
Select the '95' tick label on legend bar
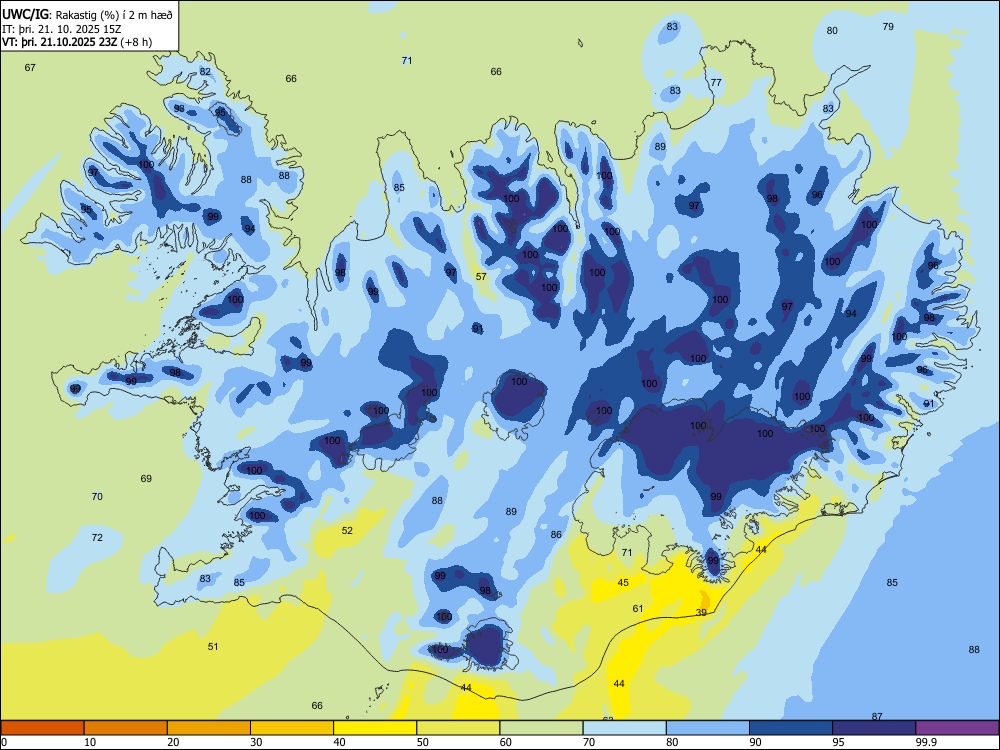tap(838, 742)
